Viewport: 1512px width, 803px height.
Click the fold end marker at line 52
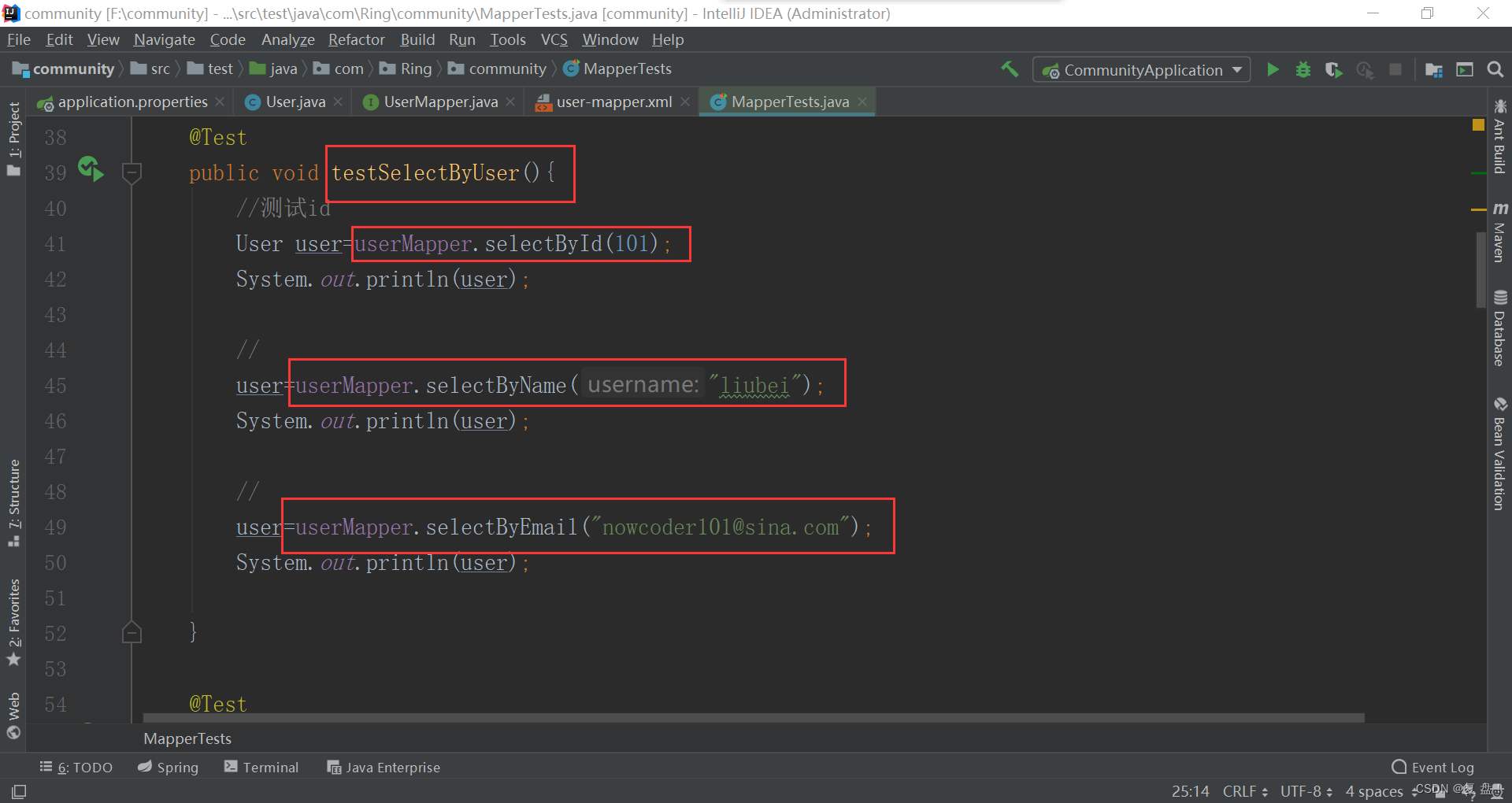[x=132, y=632]
